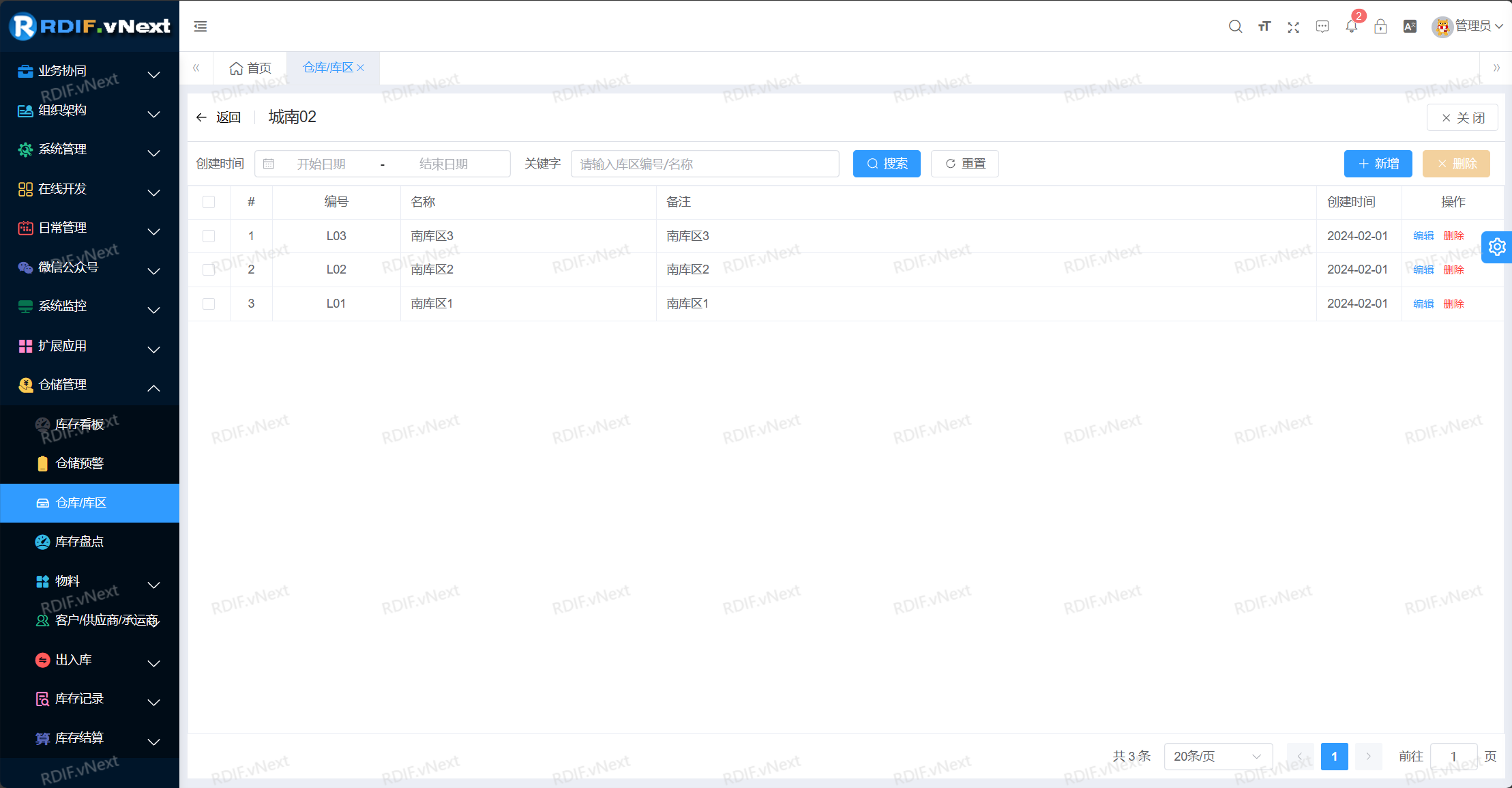The height and width of the screenshot is (788, 1512).
Task: Check the select-all checkbox in table header
Action: click(x=209, y=202)
